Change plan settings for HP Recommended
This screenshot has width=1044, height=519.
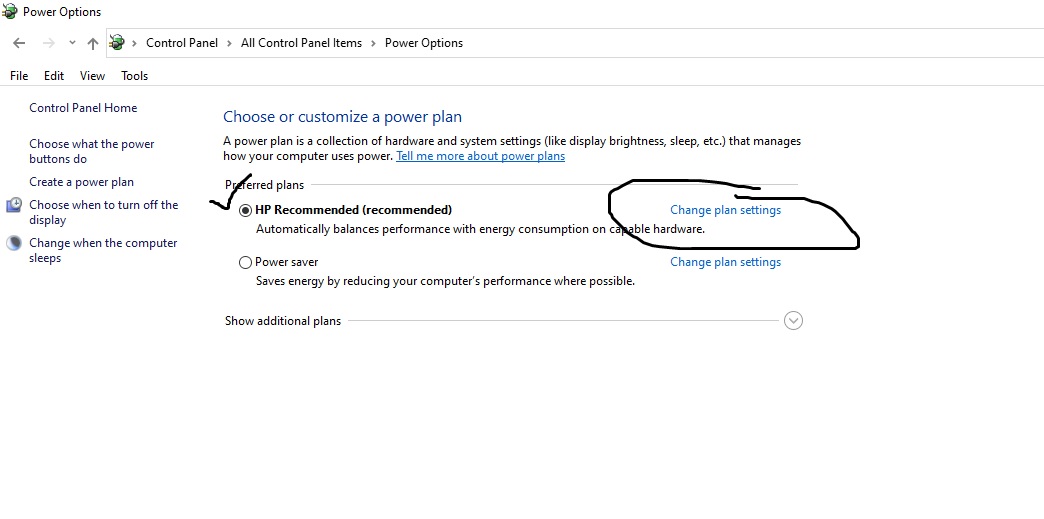[x=725, y=210]
